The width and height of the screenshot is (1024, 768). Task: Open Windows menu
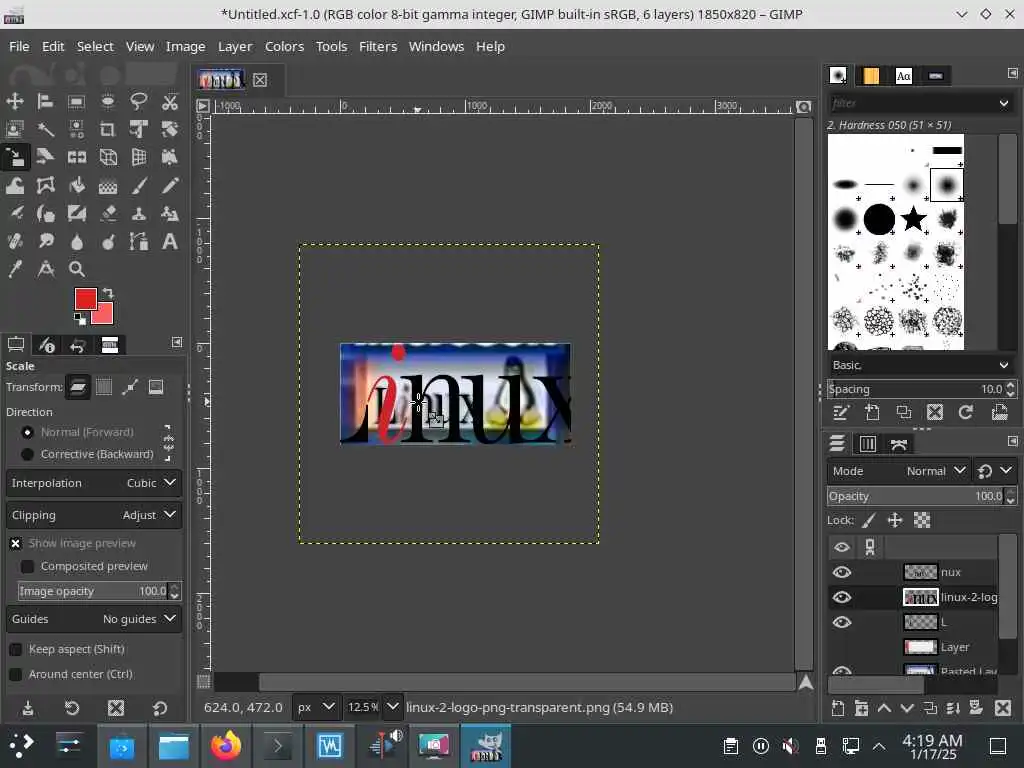click(x=436, y=46)
